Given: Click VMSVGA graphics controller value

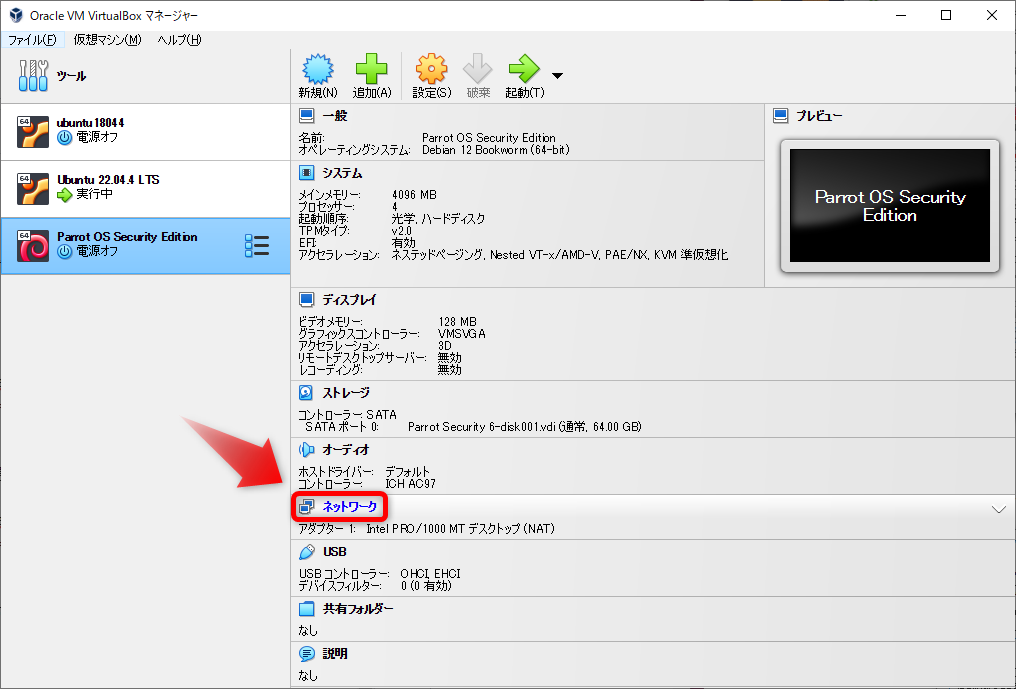Looking at the screenshot, I should tap(461, 334).
